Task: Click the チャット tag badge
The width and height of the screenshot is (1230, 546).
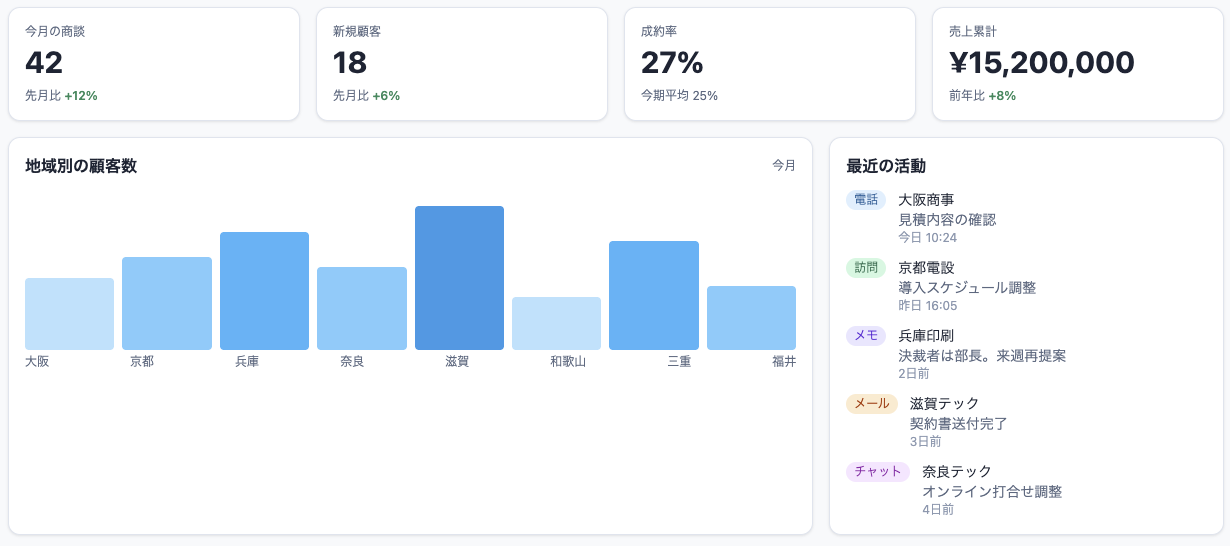Action: pyautogui.click(x=878, y=472)
